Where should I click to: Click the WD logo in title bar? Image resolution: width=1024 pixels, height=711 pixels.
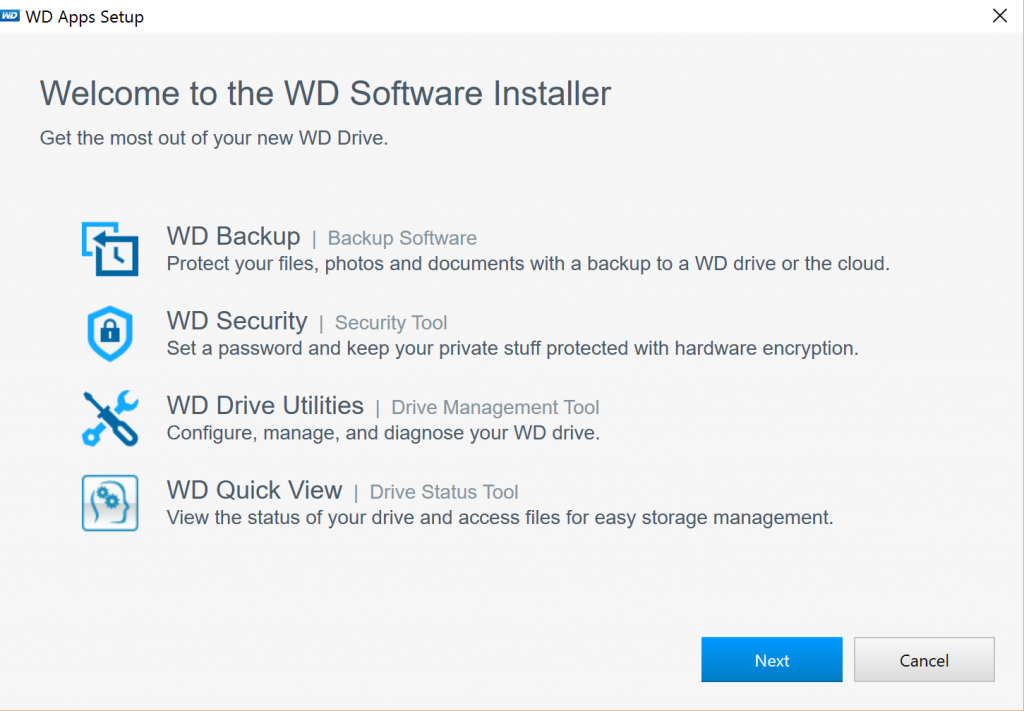pyautogui.click(x=11, y=16)
